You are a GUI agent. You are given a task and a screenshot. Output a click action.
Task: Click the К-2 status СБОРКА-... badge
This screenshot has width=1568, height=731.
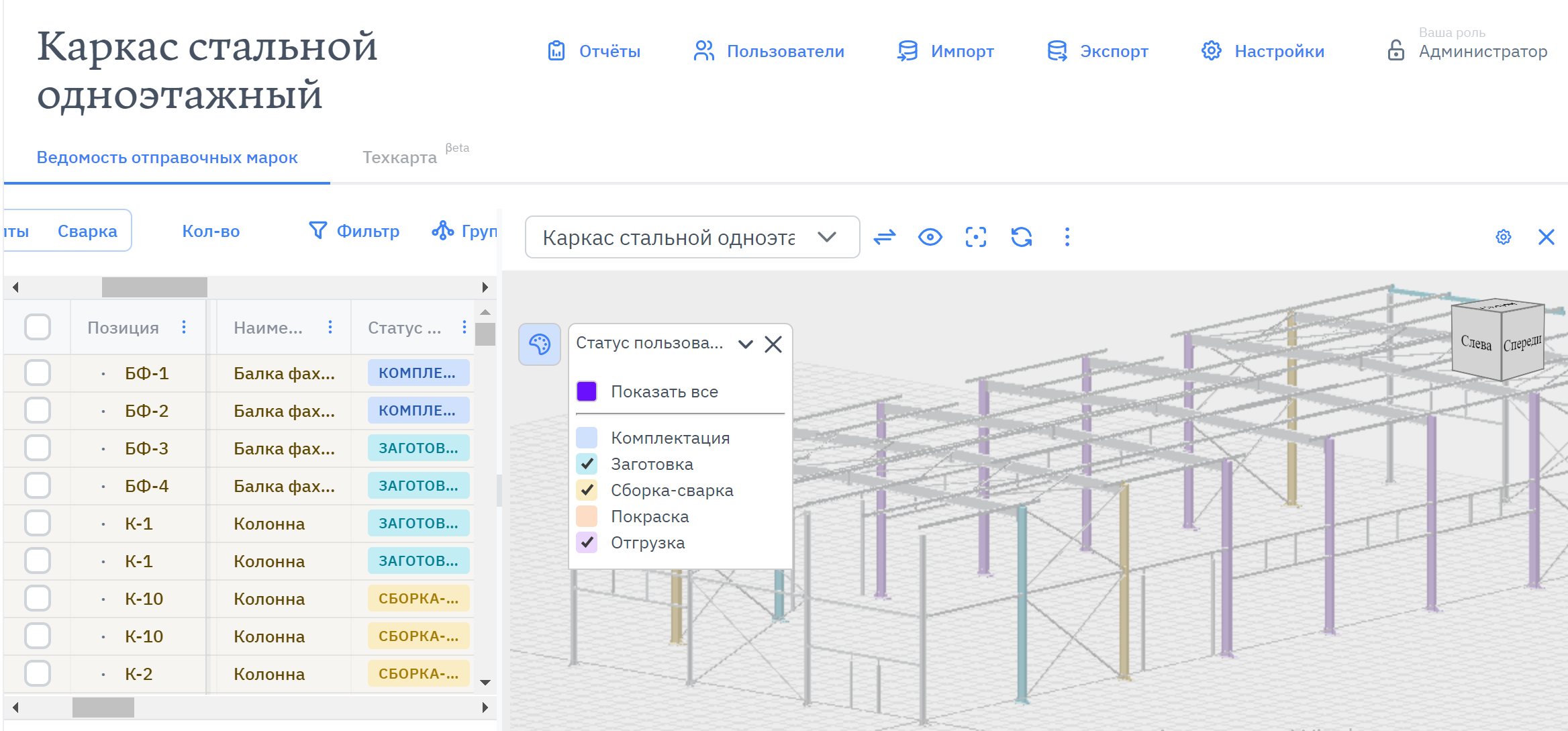point(418,673)
